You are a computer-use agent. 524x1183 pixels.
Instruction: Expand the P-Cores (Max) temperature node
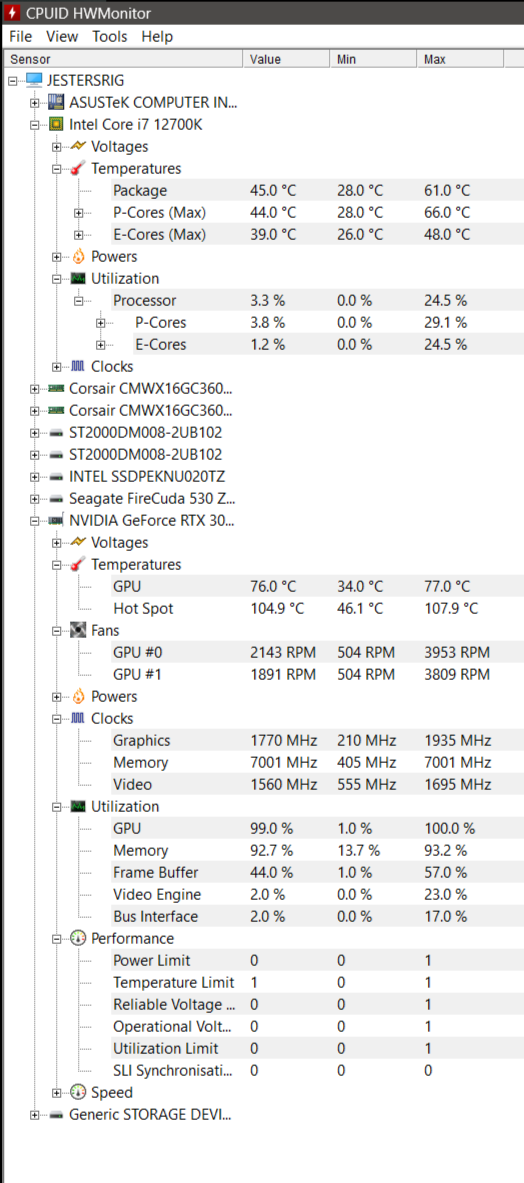click(x=78, y=213)
